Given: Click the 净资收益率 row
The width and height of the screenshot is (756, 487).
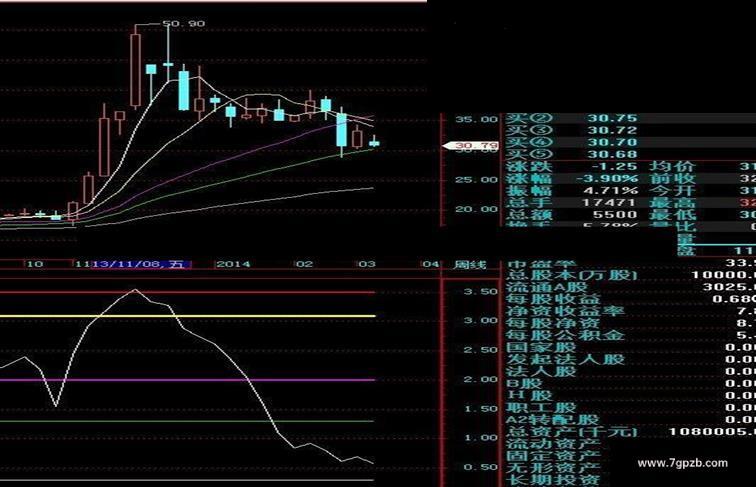Looking at the screenshot, I should 630,311.
